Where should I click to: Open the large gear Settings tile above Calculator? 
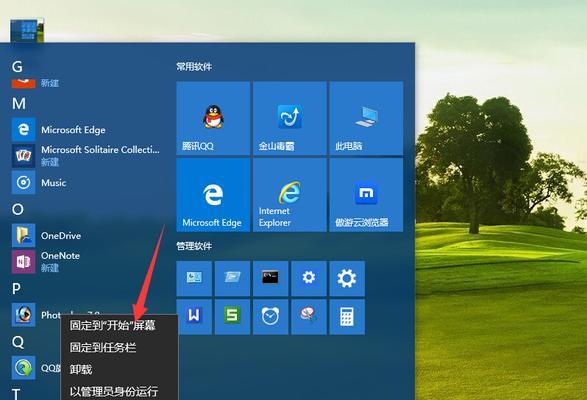coord(347,278)
